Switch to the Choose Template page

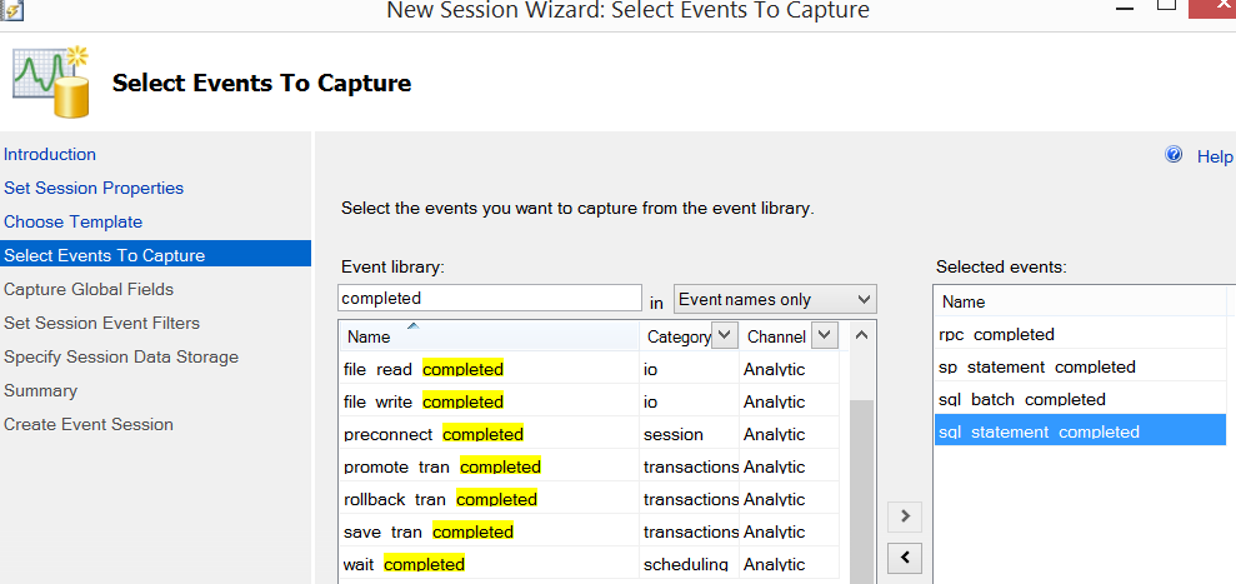73,222
